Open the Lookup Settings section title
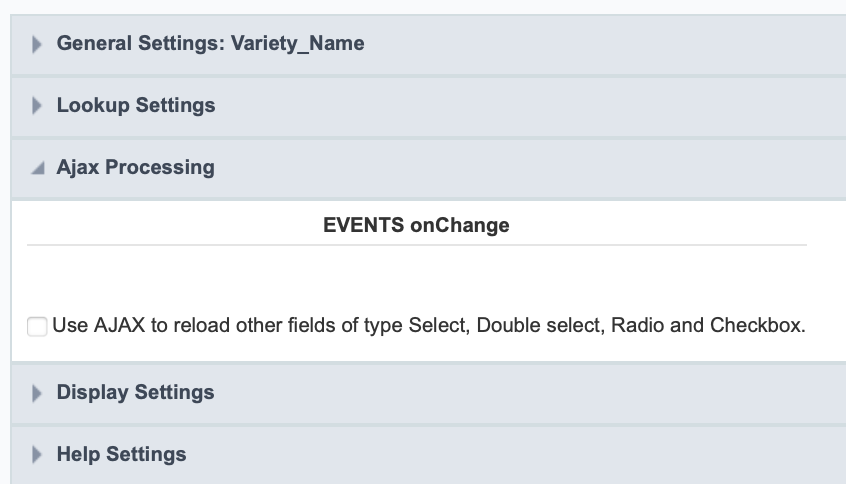The image size is (846, 484). (136, 105)
